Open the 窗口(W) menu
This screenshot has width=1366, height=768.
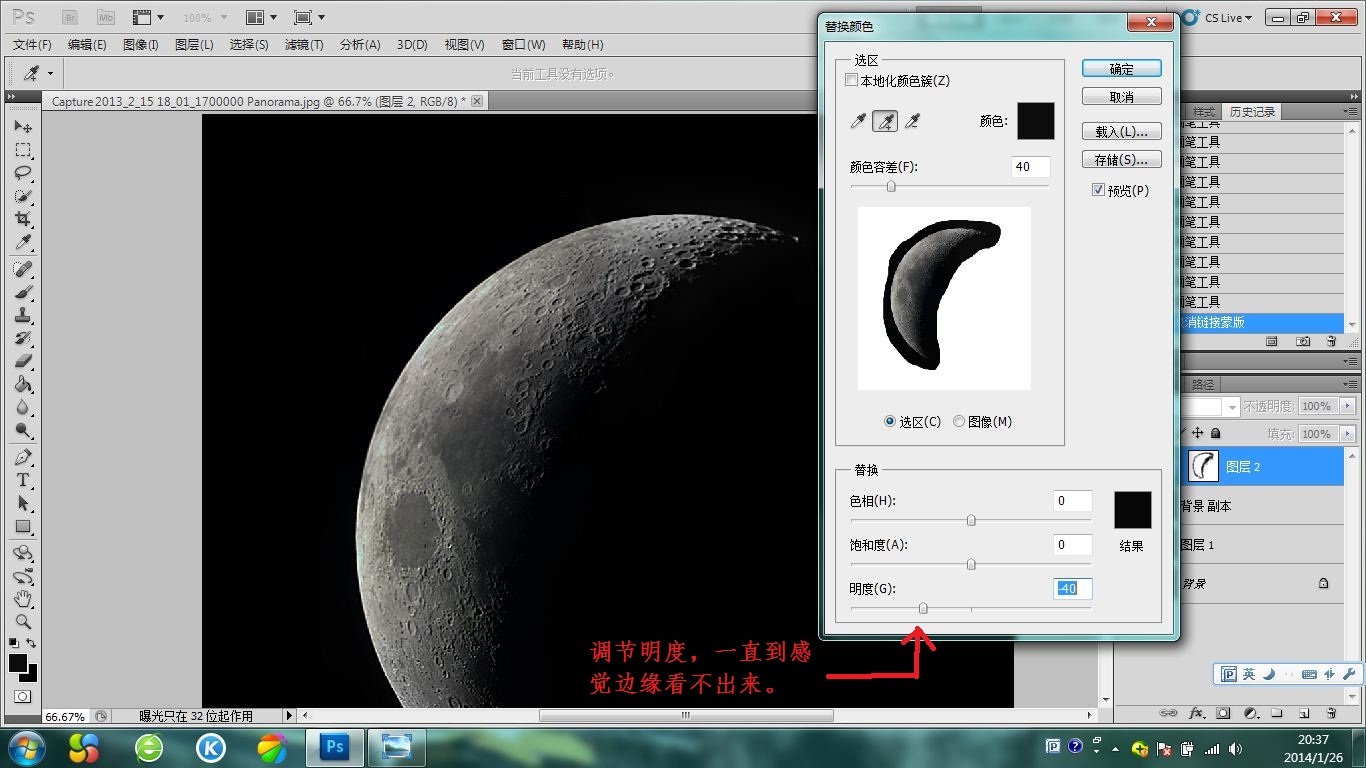coord(523,45)
